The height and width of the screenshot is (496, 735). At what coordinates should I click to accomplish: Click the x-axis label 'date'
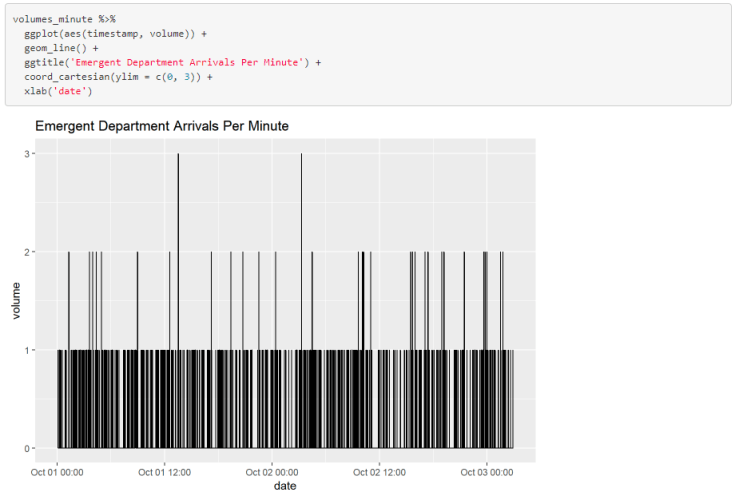click(x=285, y=486)
